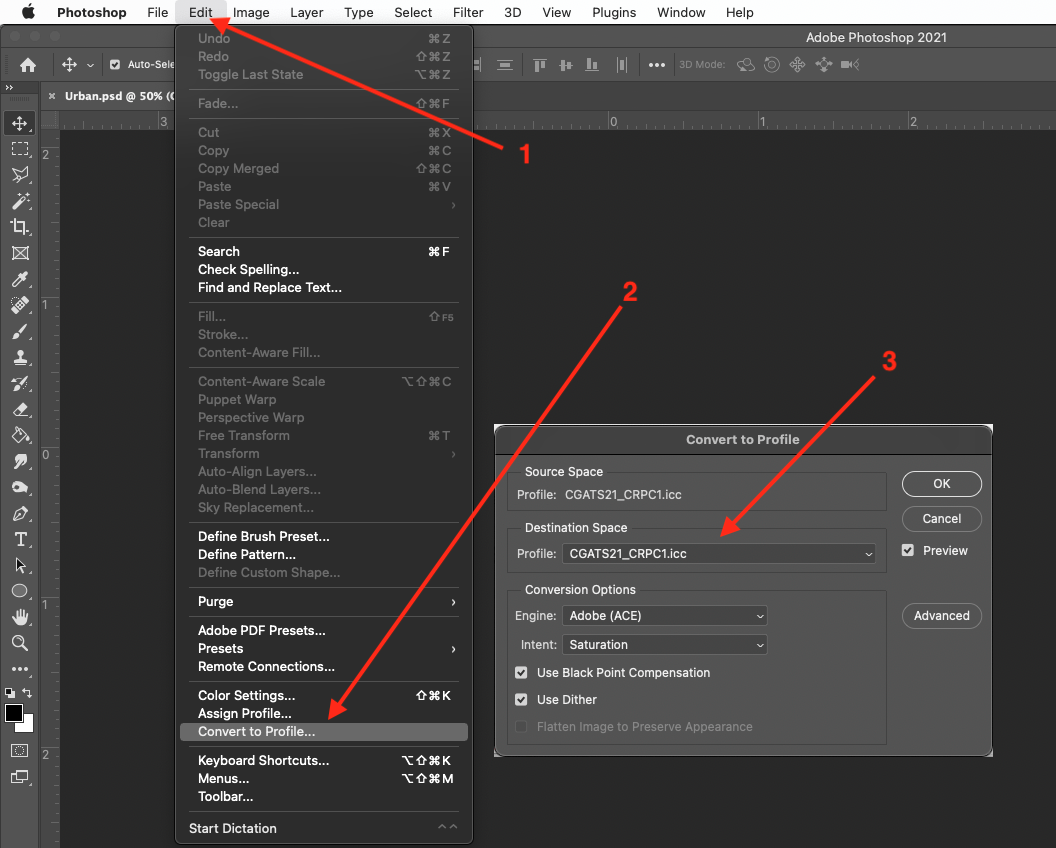Uncheck the Use Dither checkbox
The image size is (1056, 848).
pos(521,700)
